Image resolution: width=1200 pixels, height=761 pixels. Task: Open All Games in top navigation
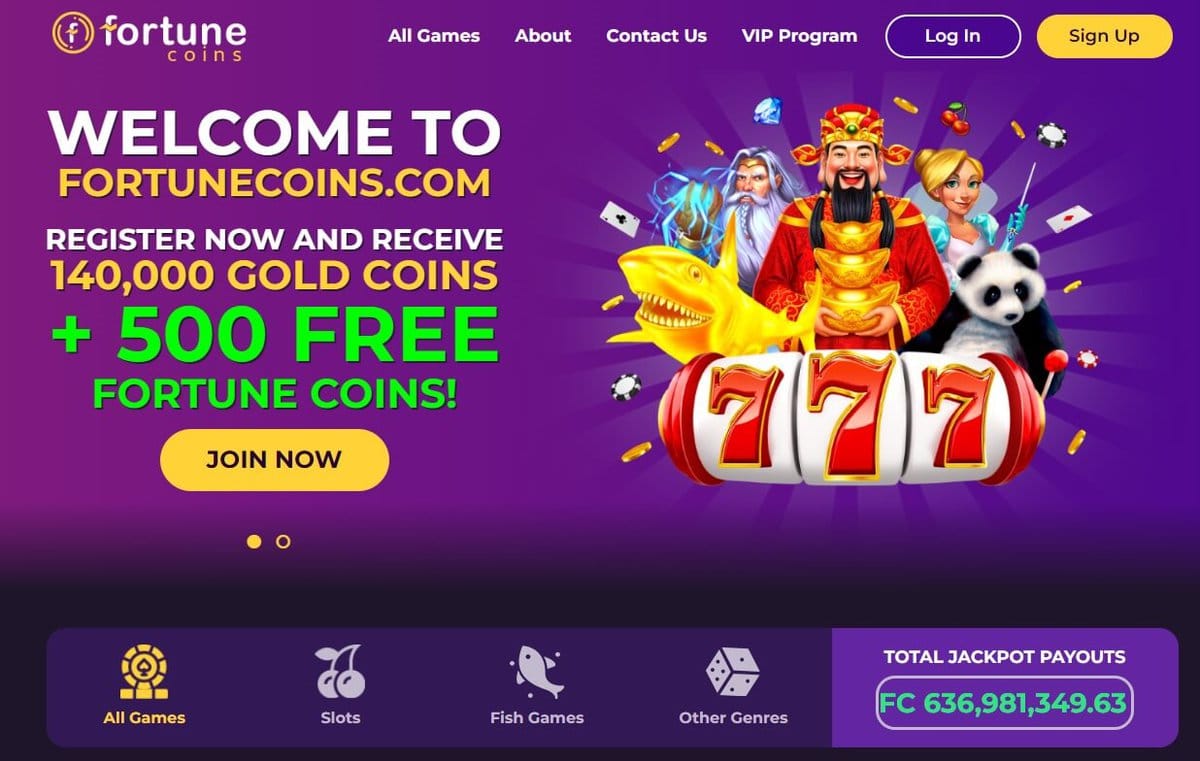coord(434,36)
